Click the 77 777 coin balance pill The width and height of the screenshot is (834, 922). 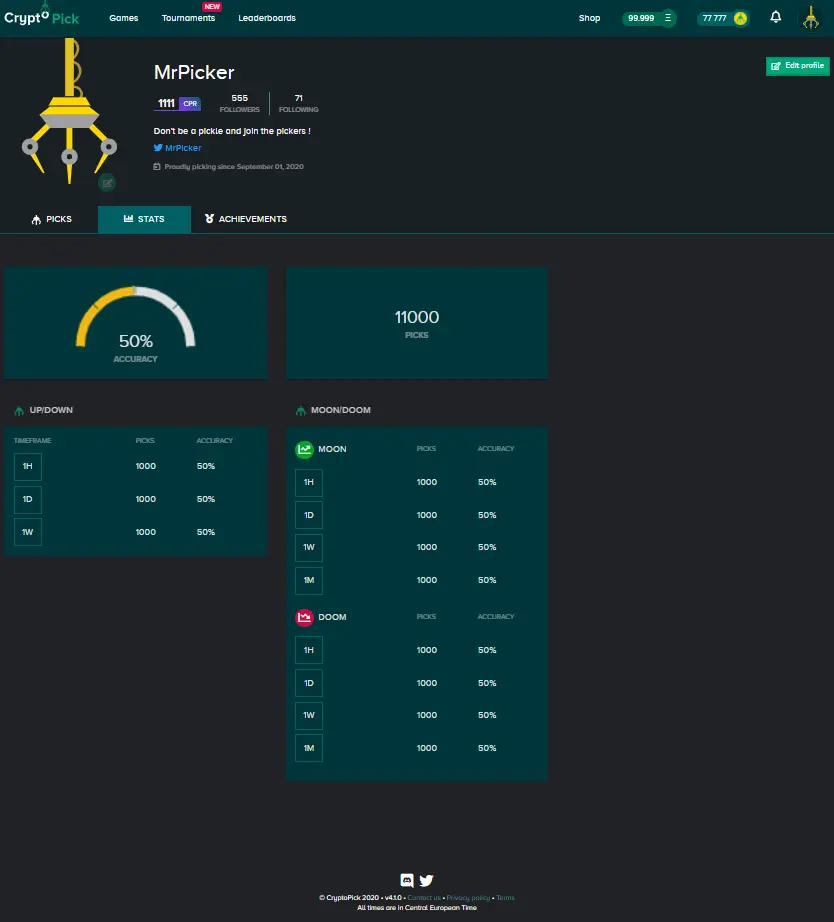(x=723, y=18)
